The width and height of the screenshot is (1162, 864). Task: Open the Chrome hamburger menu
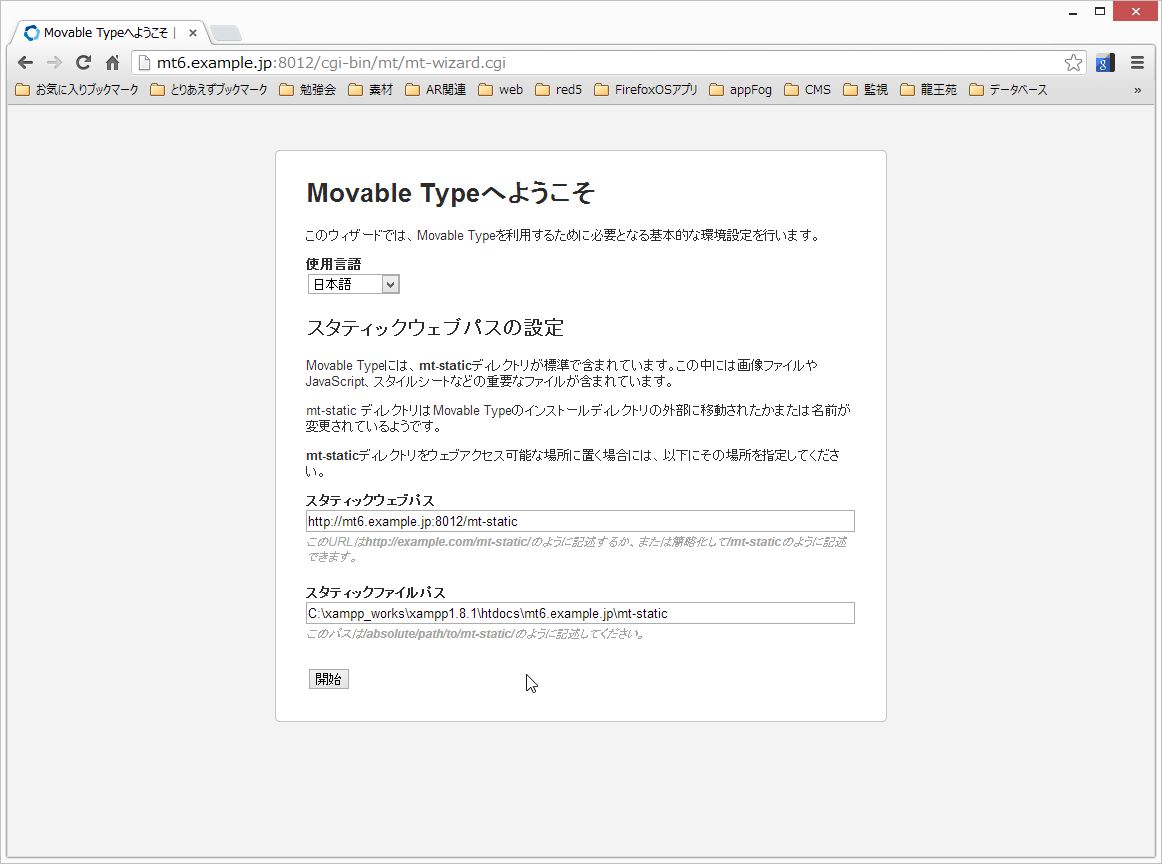(x=1138, y=63)
